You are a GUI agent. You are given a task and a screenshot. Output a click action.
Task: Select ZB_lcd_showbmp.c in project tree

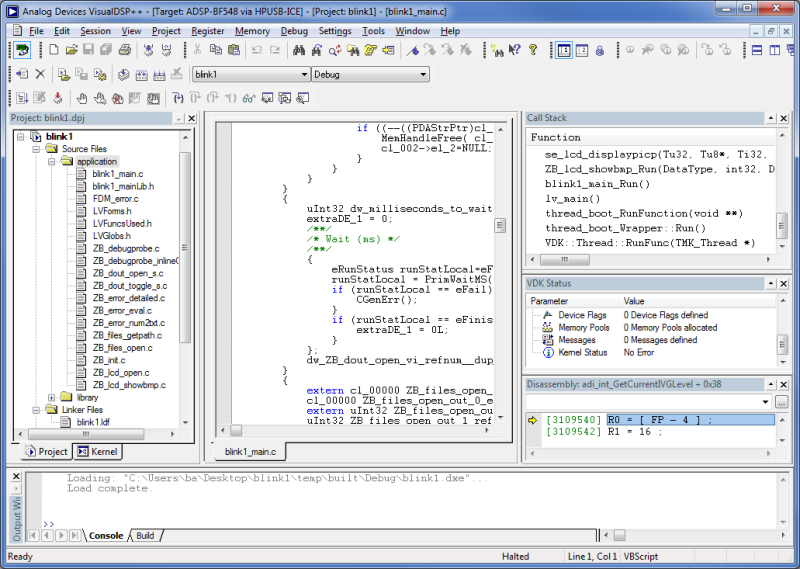(129, 385)
